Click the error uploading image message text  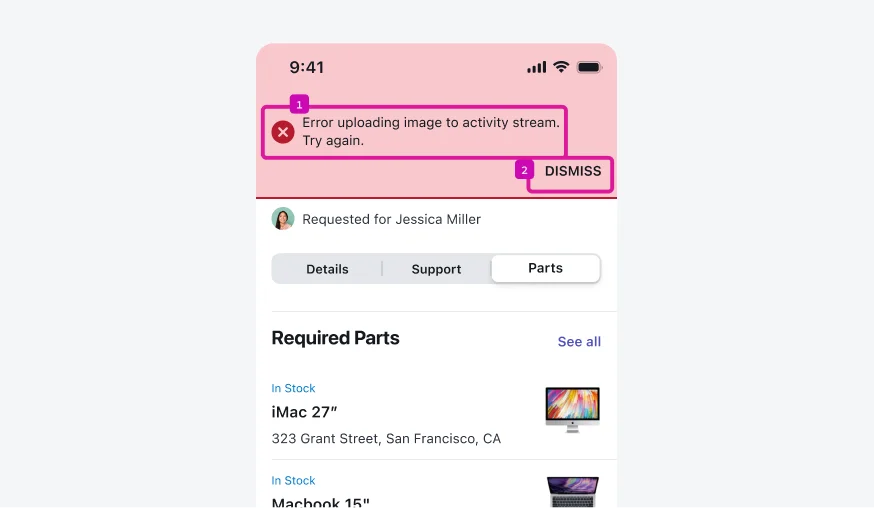(430, 131)
